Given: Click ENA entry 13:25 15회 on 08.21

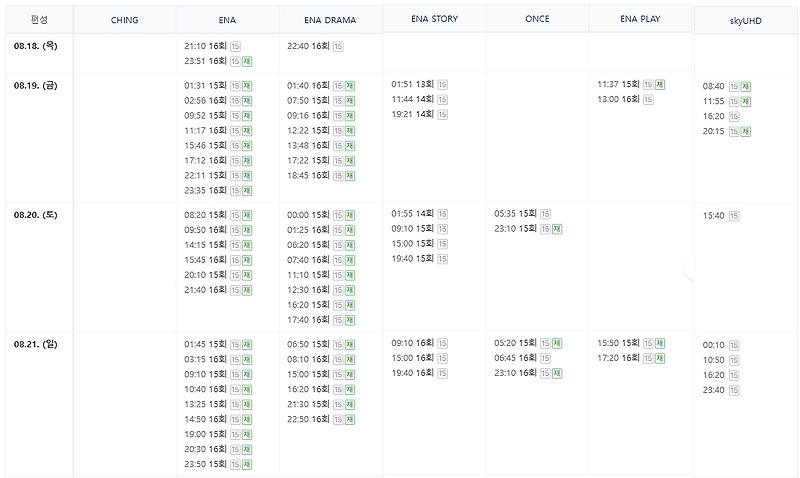Looking at the screenshot, I should tap(205, 404).
